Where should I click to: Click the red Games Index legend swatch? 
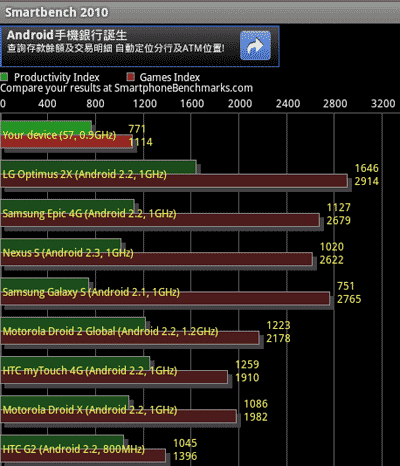coord(130,77)
